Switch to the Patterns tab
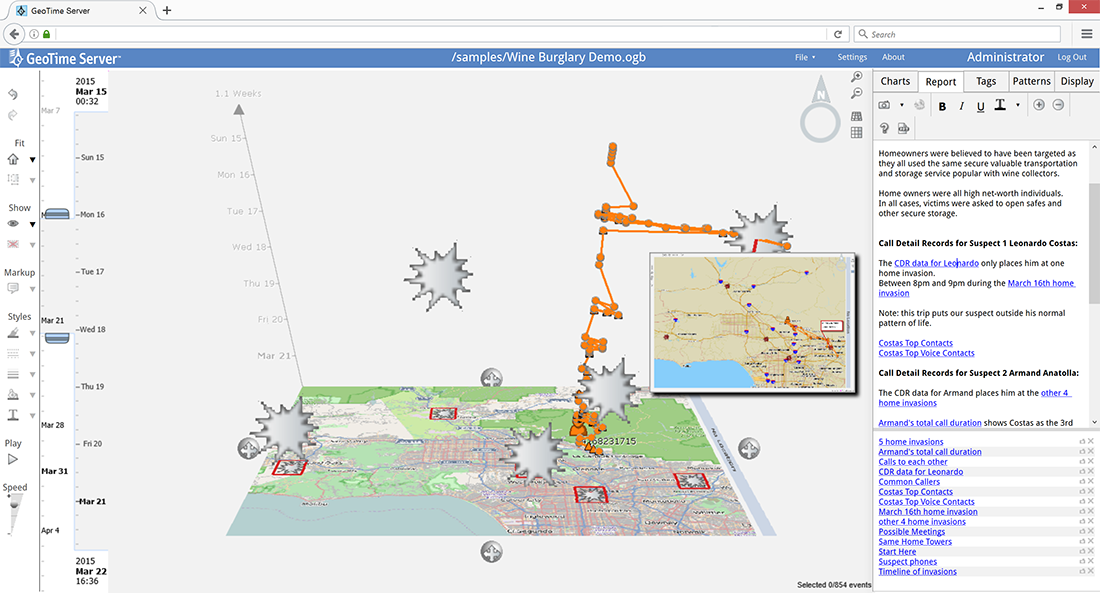Image resolution: width=1100 pixels, height=593 pixels. (1031, 81)
